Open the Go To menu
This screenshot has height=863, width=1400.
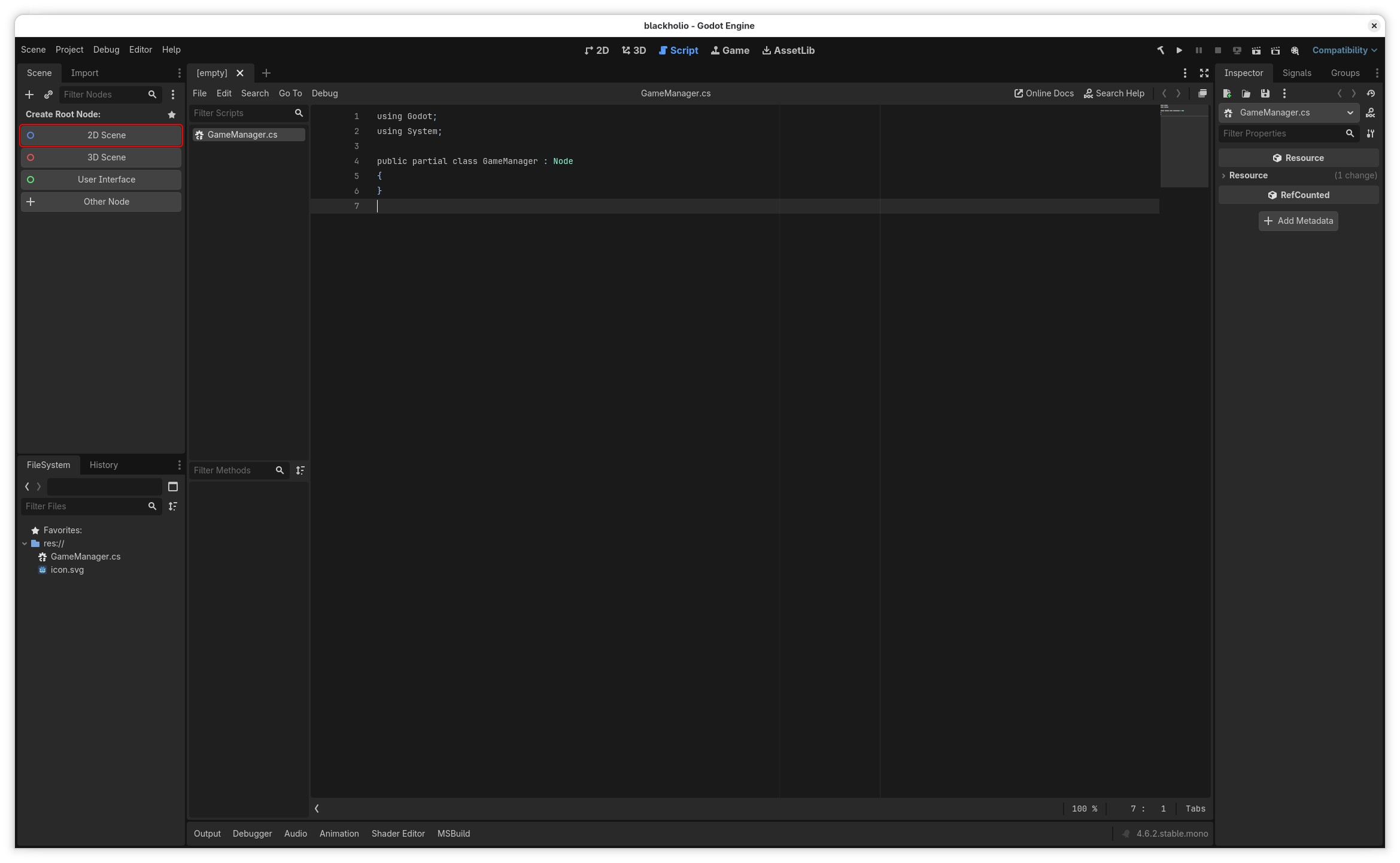click(290, 93)
